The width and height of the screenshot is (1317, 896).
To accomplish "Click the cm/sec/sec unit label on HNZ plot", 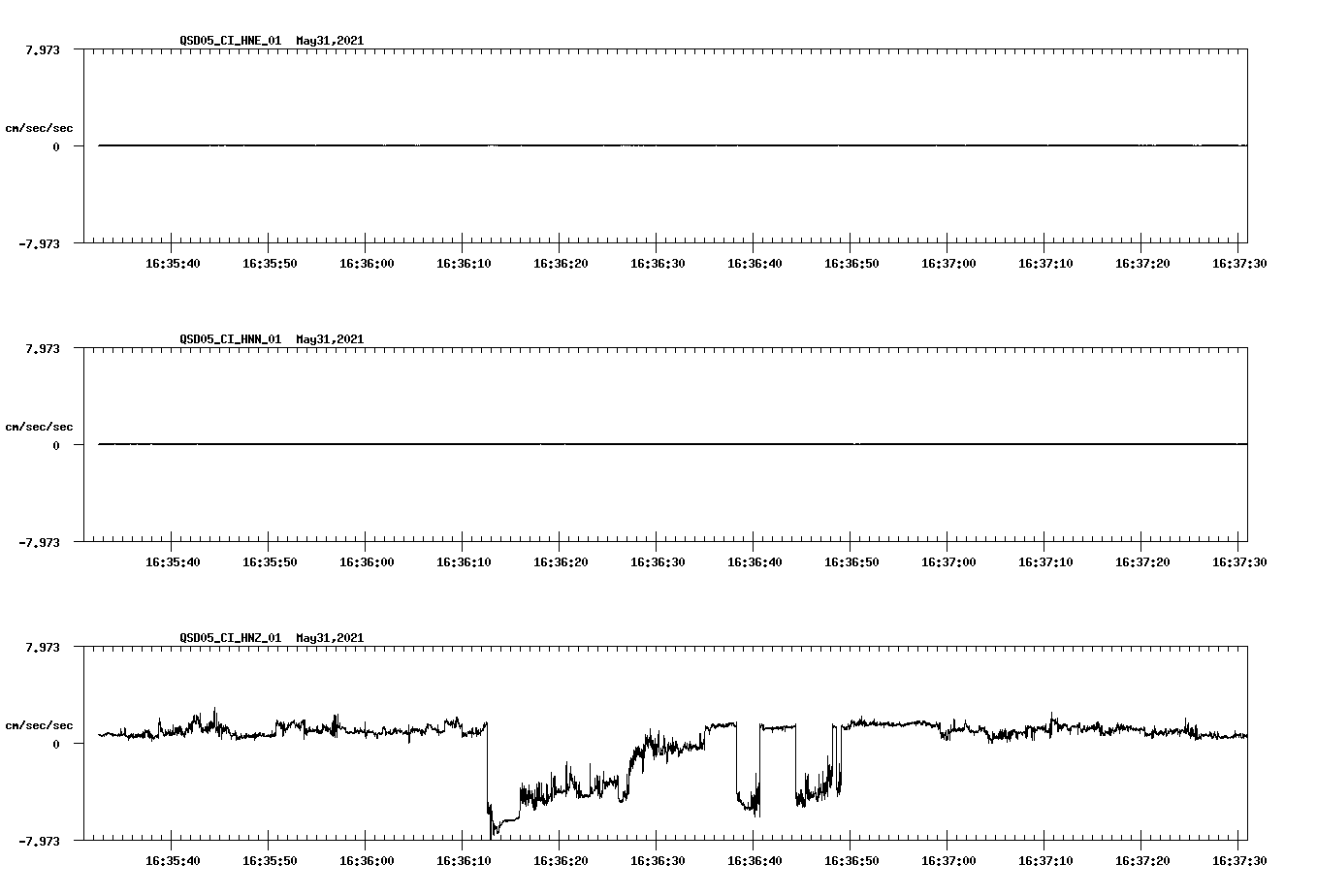I will click(x=39, y=725).
